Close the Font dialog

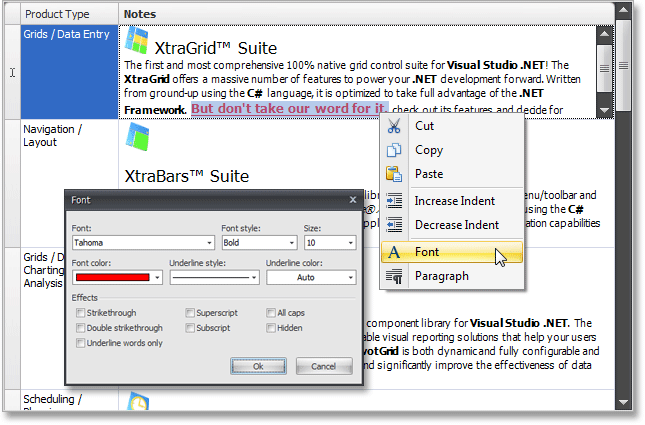click(353, 200)
